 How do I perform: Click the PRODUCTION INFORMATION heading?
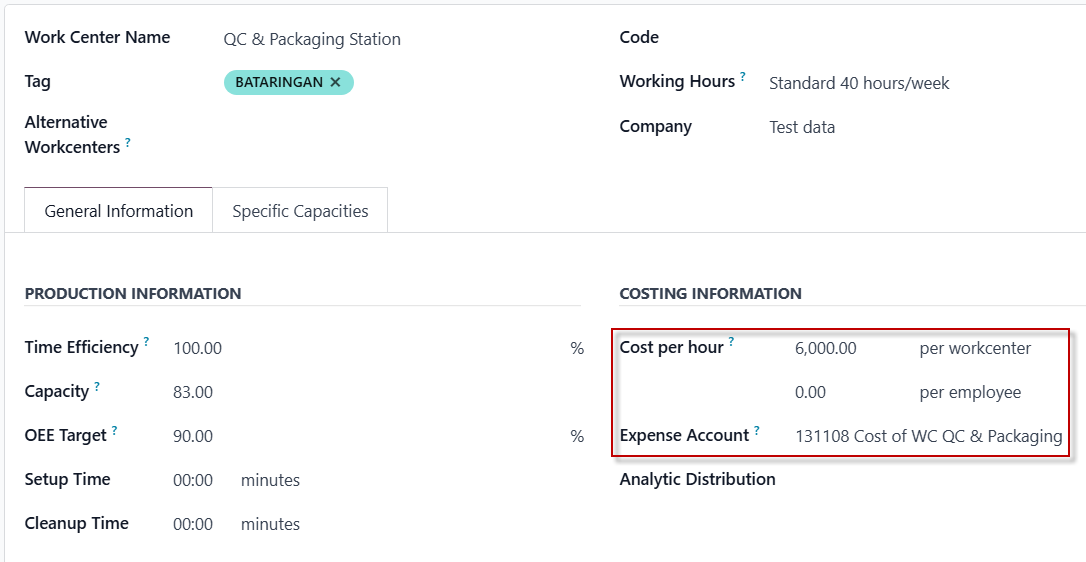133,294
